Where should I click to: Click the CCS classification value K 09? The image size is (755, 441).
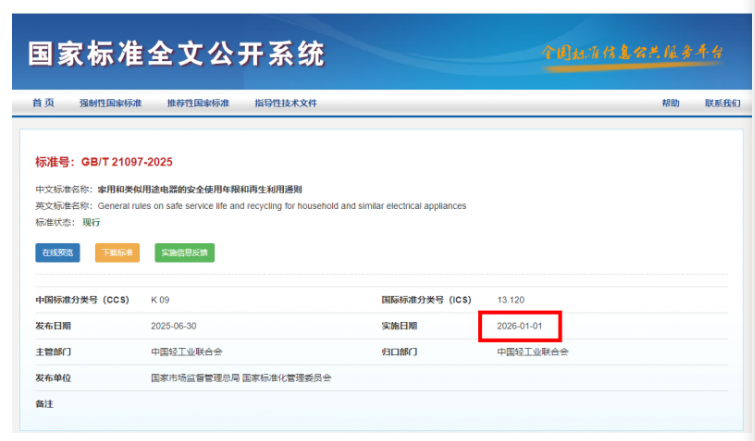click(x=160, y=299)
